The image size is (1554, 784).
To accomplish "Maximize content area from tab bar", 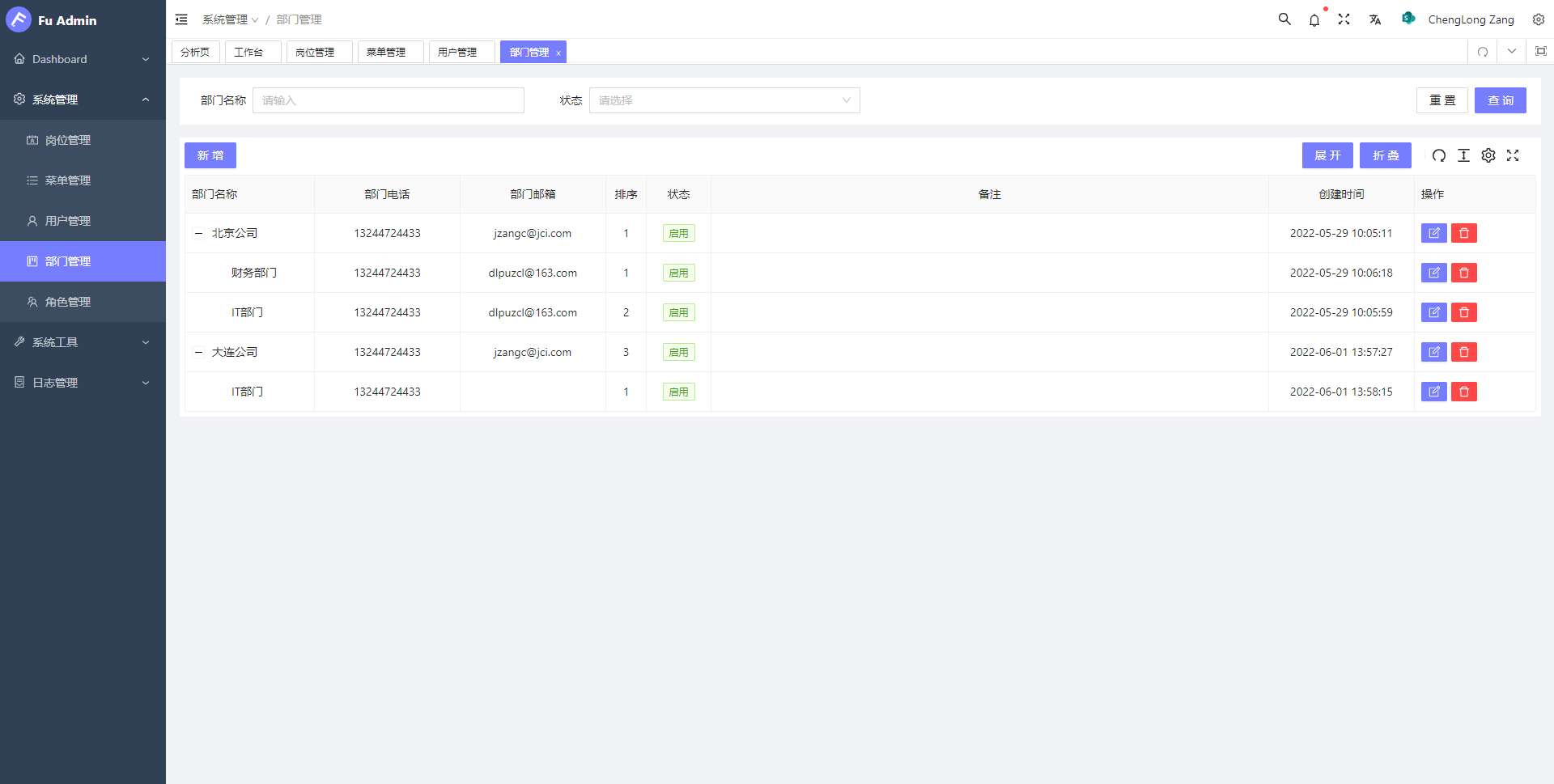I will 1541,52.
